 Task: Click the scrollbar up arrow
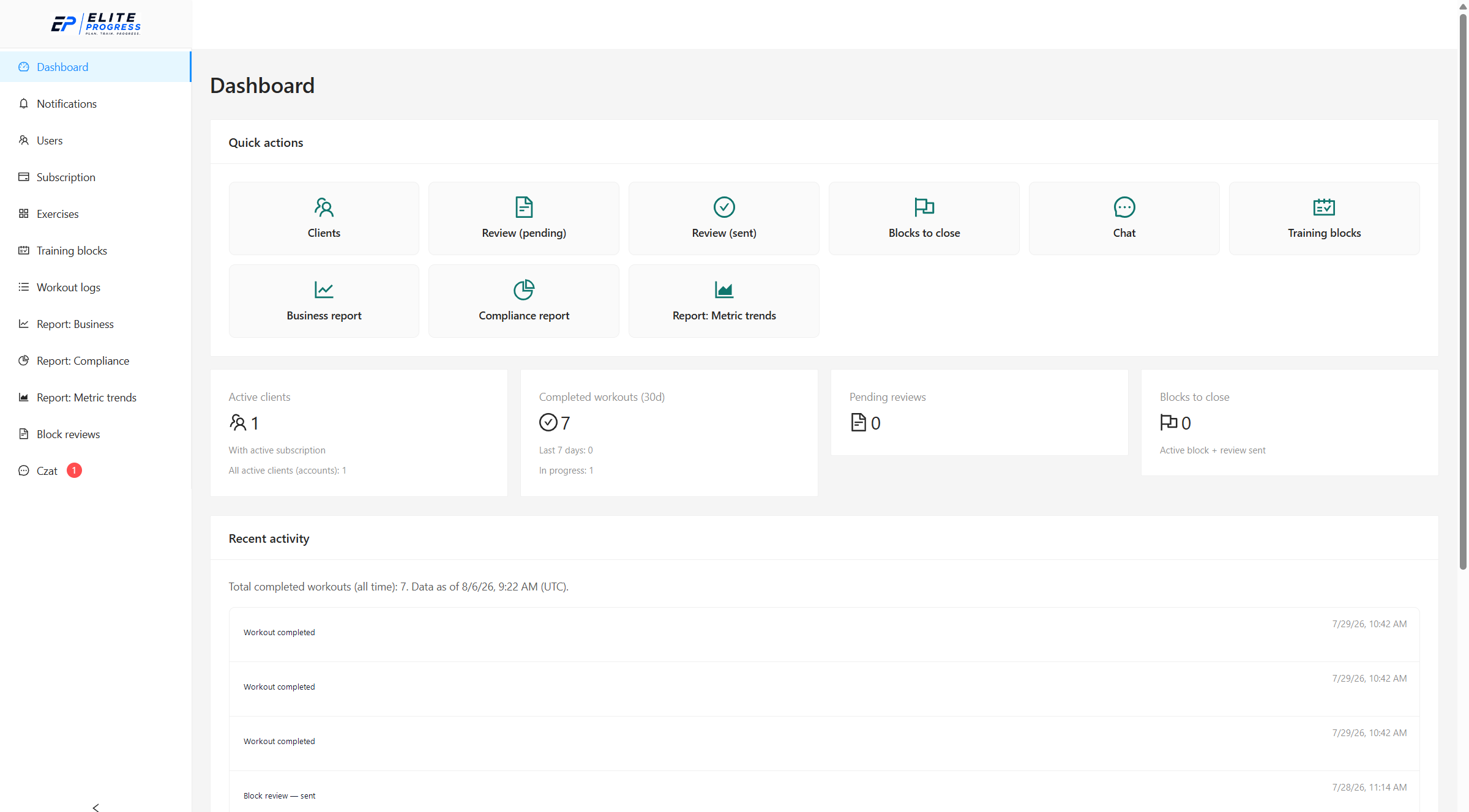(1463, 6)
